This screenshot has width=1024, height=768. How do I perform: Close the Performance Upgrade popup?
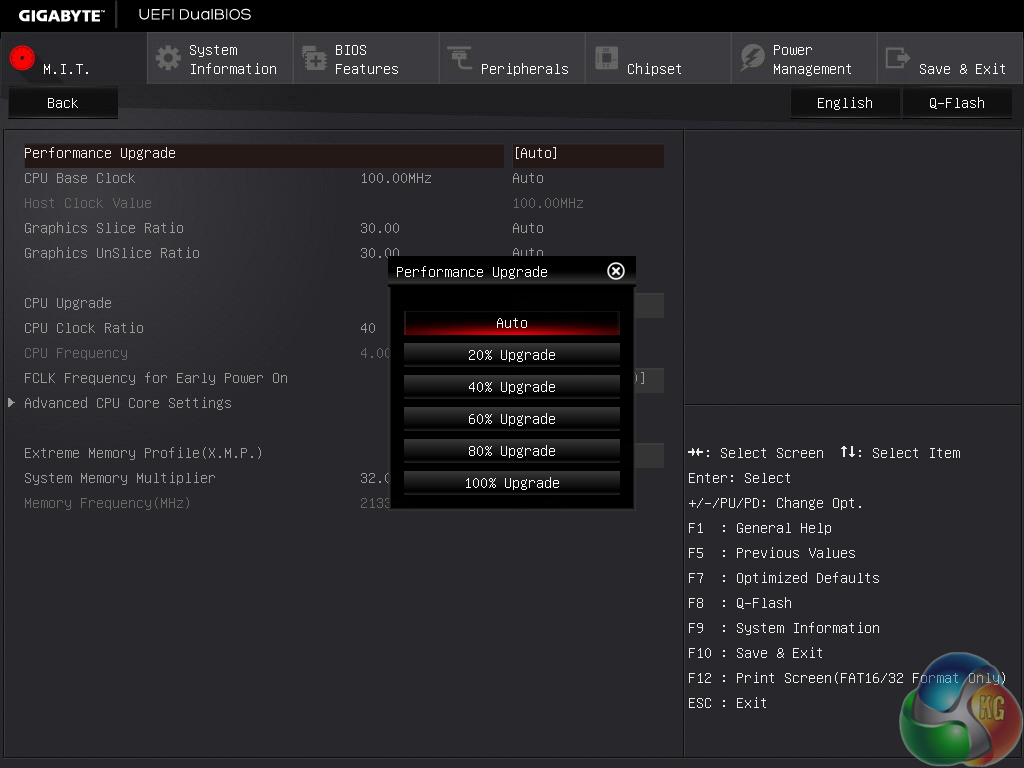(x=616, y=271)
